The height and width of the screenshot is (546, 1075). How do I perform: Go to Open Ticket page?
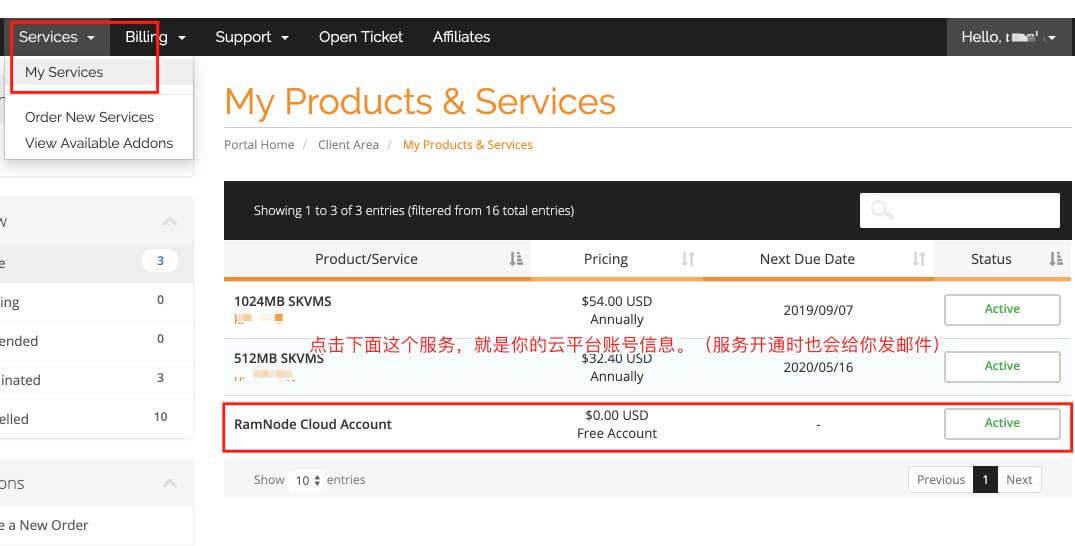coord(360,37)
